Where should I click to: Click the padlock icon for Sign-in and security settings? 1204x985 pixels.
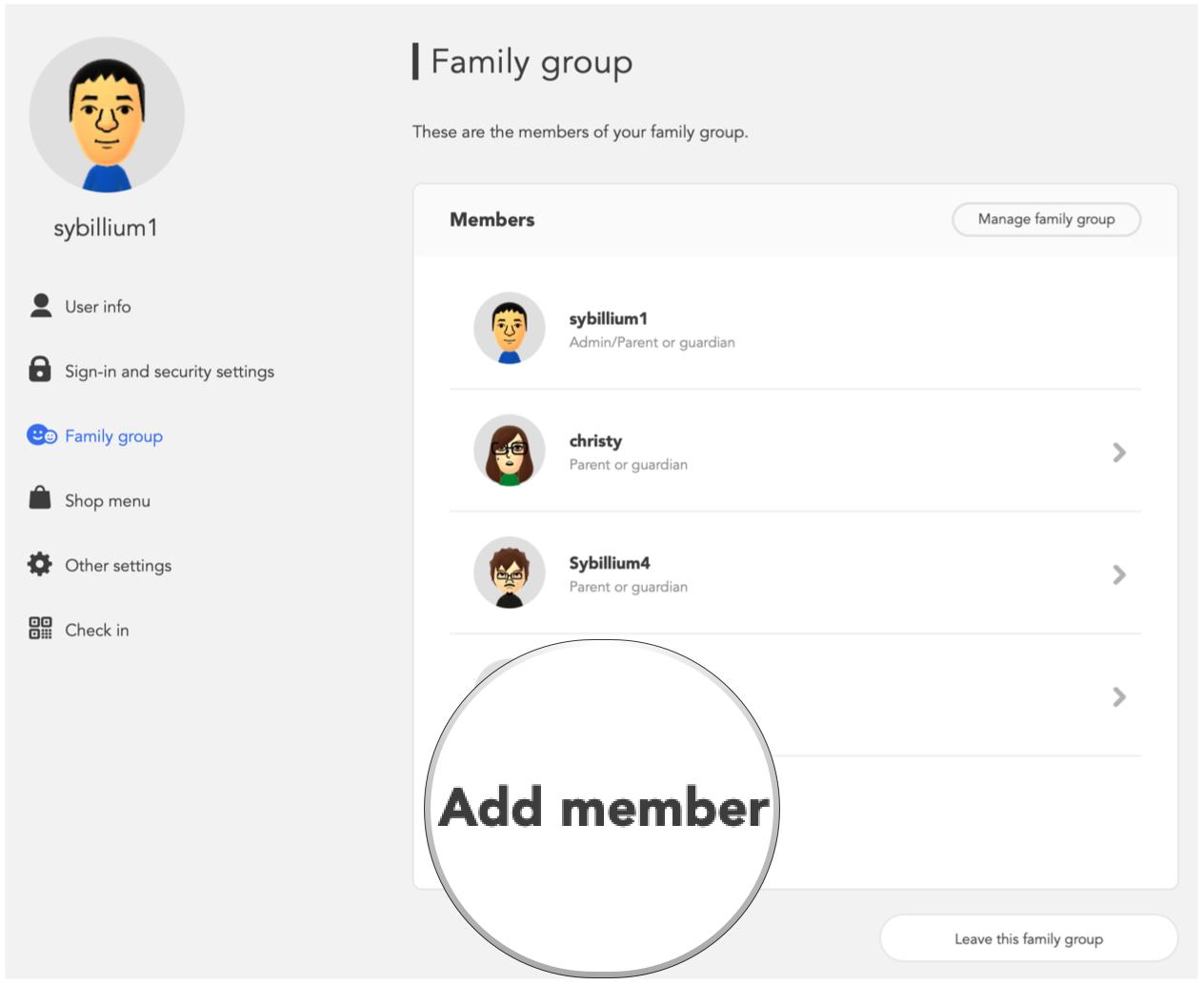click(x=38, y=371)
